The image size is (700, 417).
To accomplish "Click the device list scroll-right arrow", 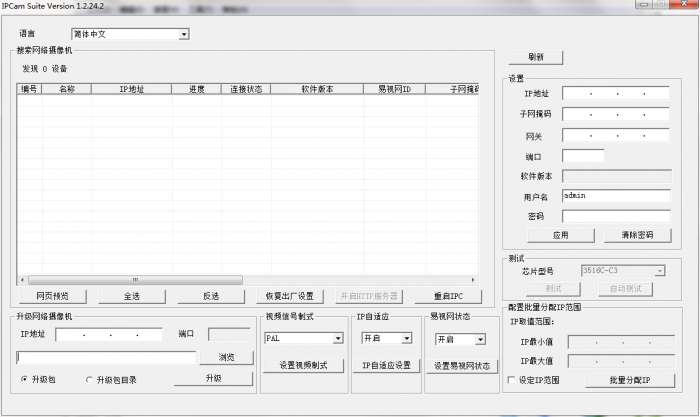I will 473,280.
